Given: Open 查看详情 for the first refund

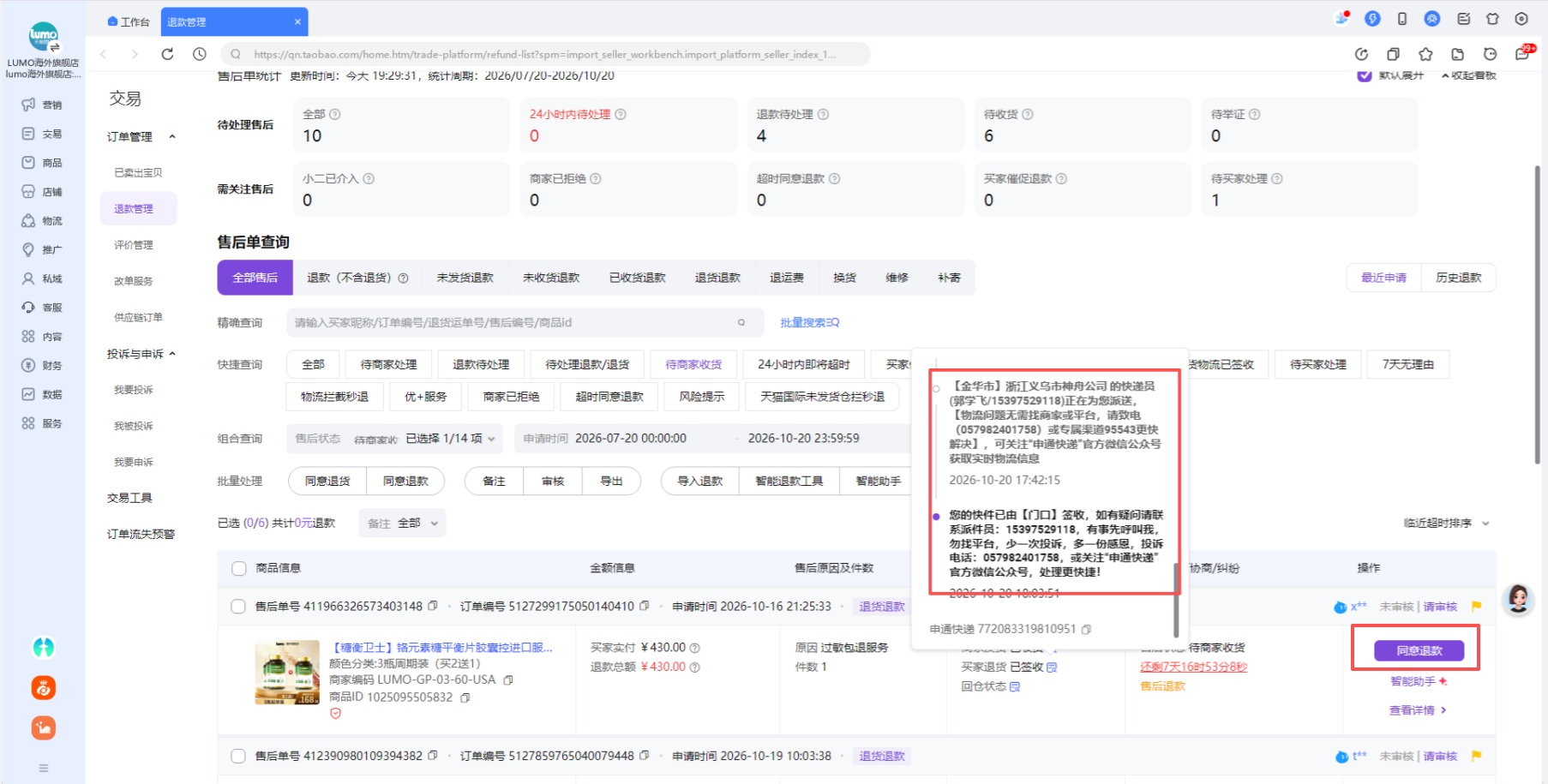Looking at the screenshot, I should [1418, 710].
